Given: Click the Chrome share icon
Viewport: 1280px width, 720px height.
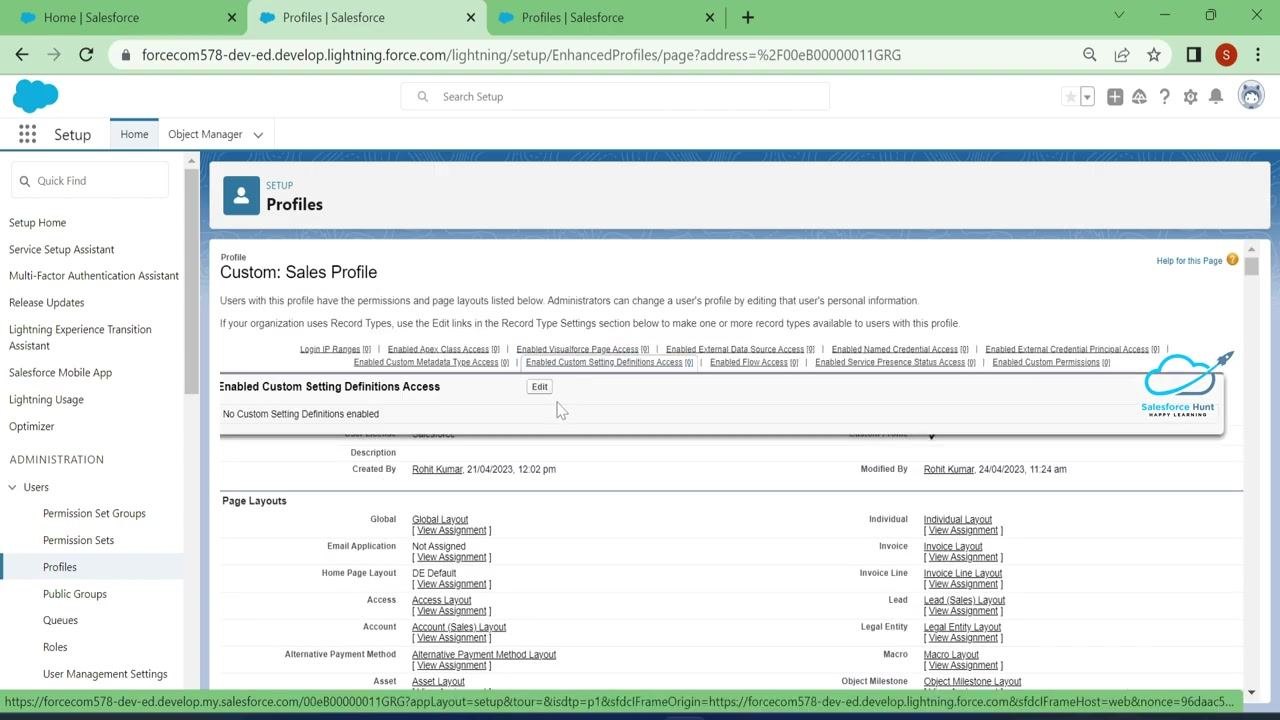Looking at the screenshot, I should click(1122, 55).
